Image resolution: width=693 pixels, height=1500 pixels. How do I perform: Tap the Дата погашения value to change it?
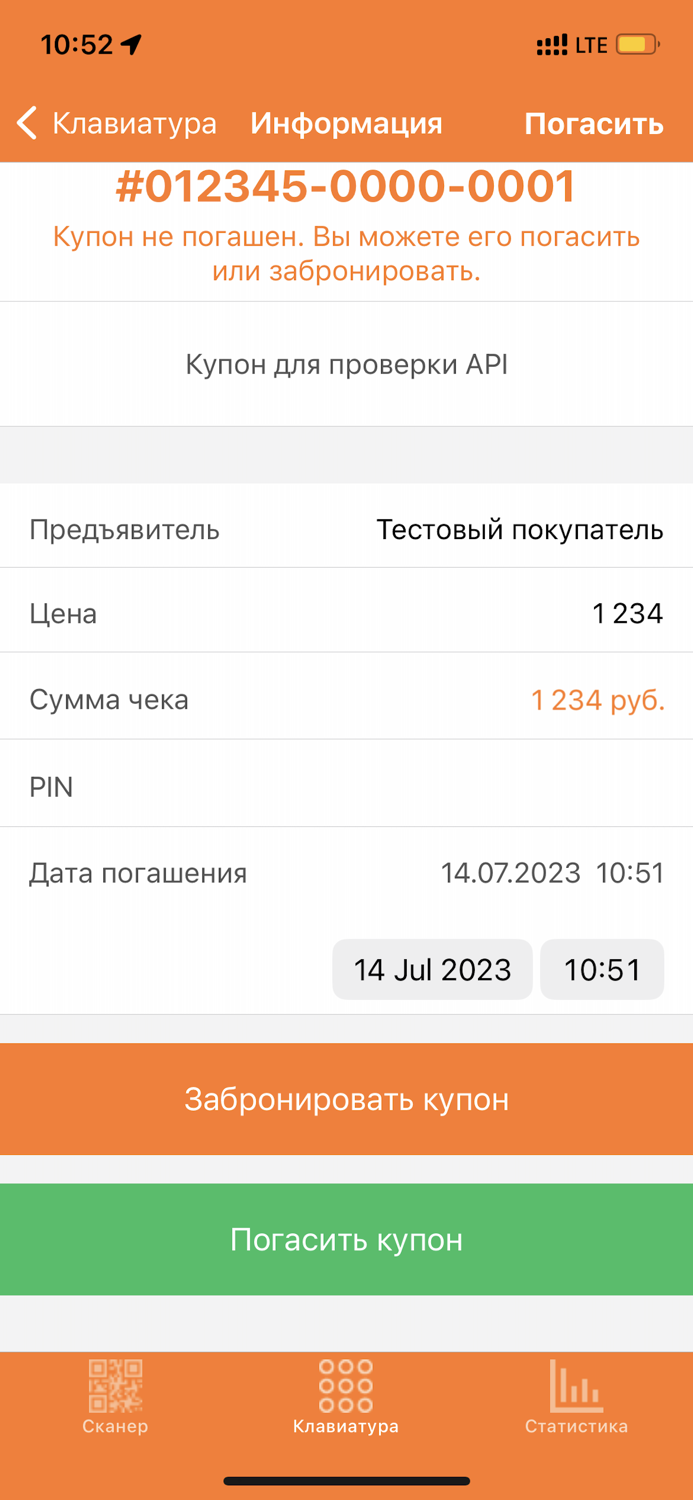pos(553,872)
